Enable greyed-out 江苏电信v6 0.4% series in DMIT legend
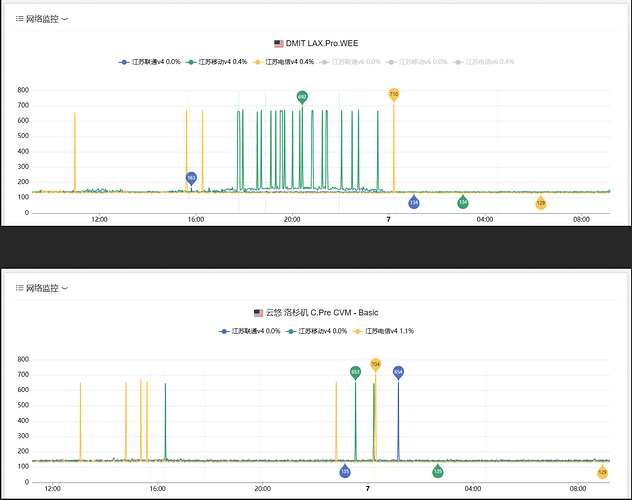This screenshot has height=500, width=632. [x=484, y=62]
